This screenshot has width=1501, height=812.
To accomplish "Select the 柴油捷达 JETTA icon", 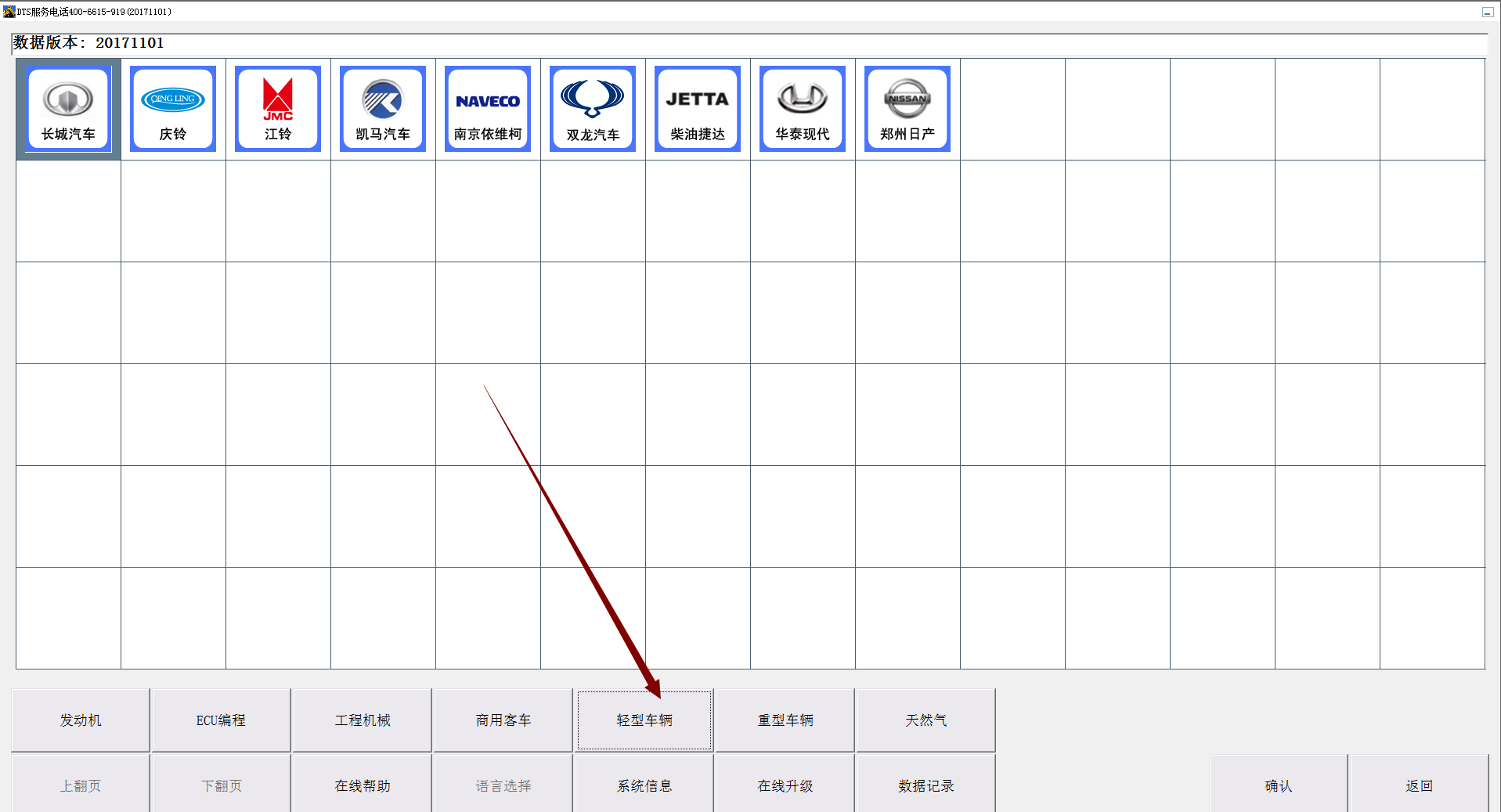I will tap(698, 109).
